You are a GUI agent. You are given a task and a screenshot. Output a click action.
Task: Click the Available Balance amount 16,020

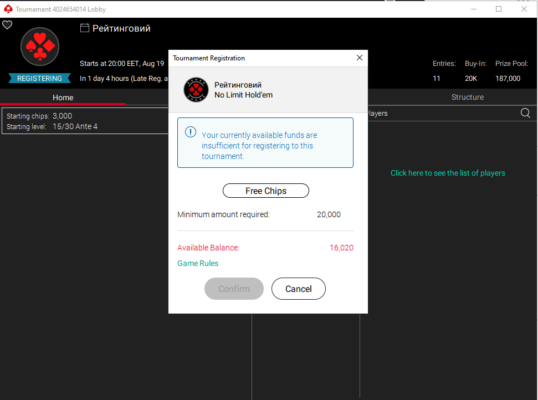tap(341, 248)
